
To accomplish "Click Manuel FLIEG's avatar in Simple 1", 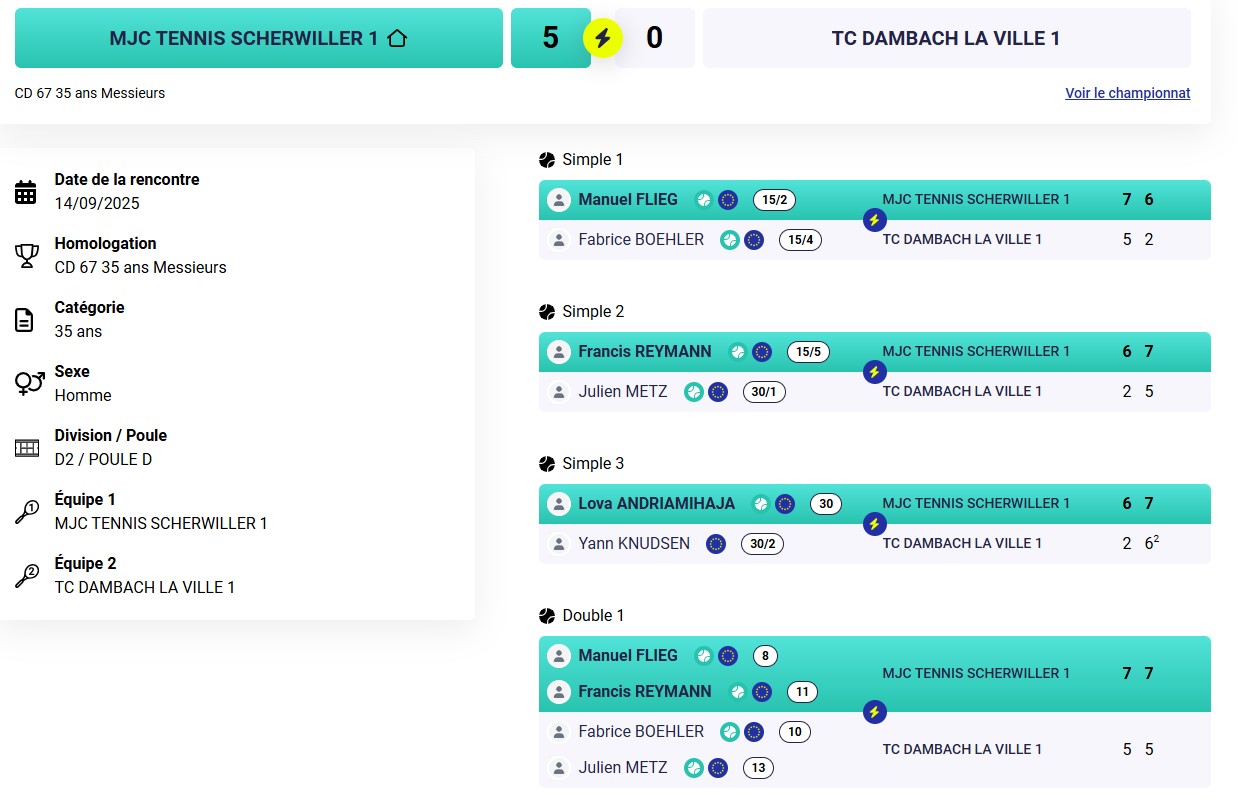I will (558, 200).
